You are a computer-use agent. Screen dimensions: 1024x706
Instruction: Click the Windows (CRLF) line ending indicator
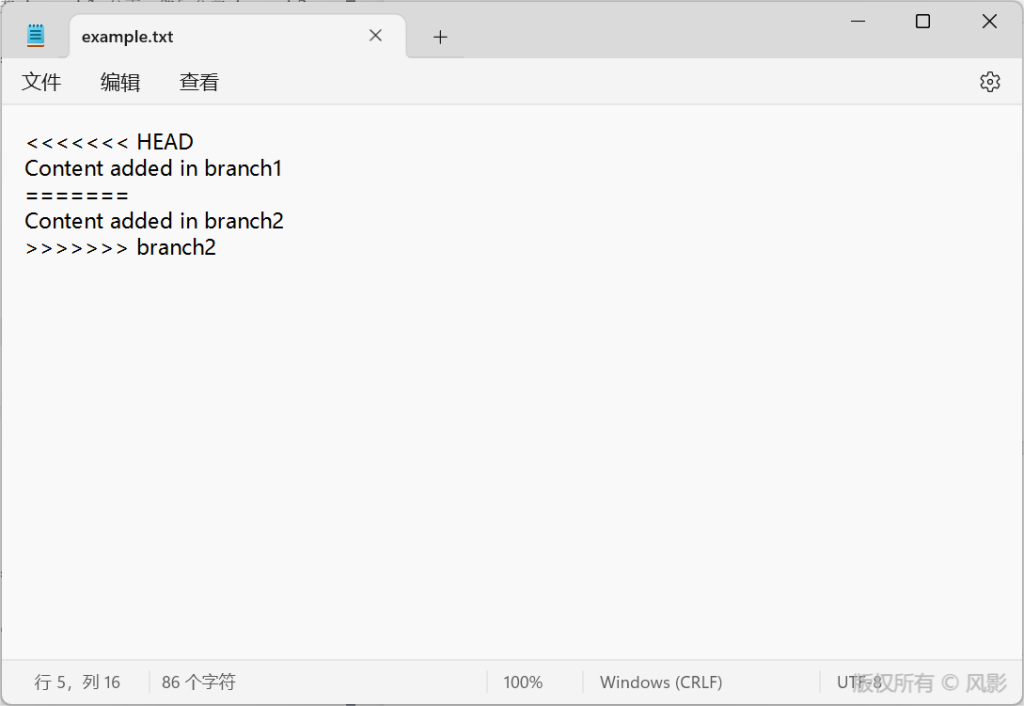[x=660, y=682]
